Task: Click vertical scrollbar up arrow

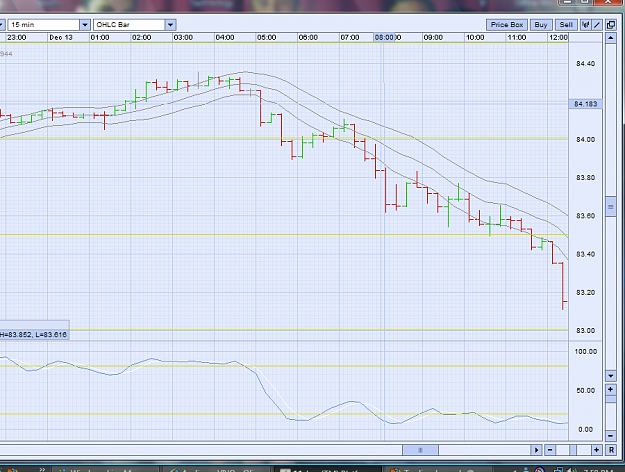Action: (x=611, y=38)
